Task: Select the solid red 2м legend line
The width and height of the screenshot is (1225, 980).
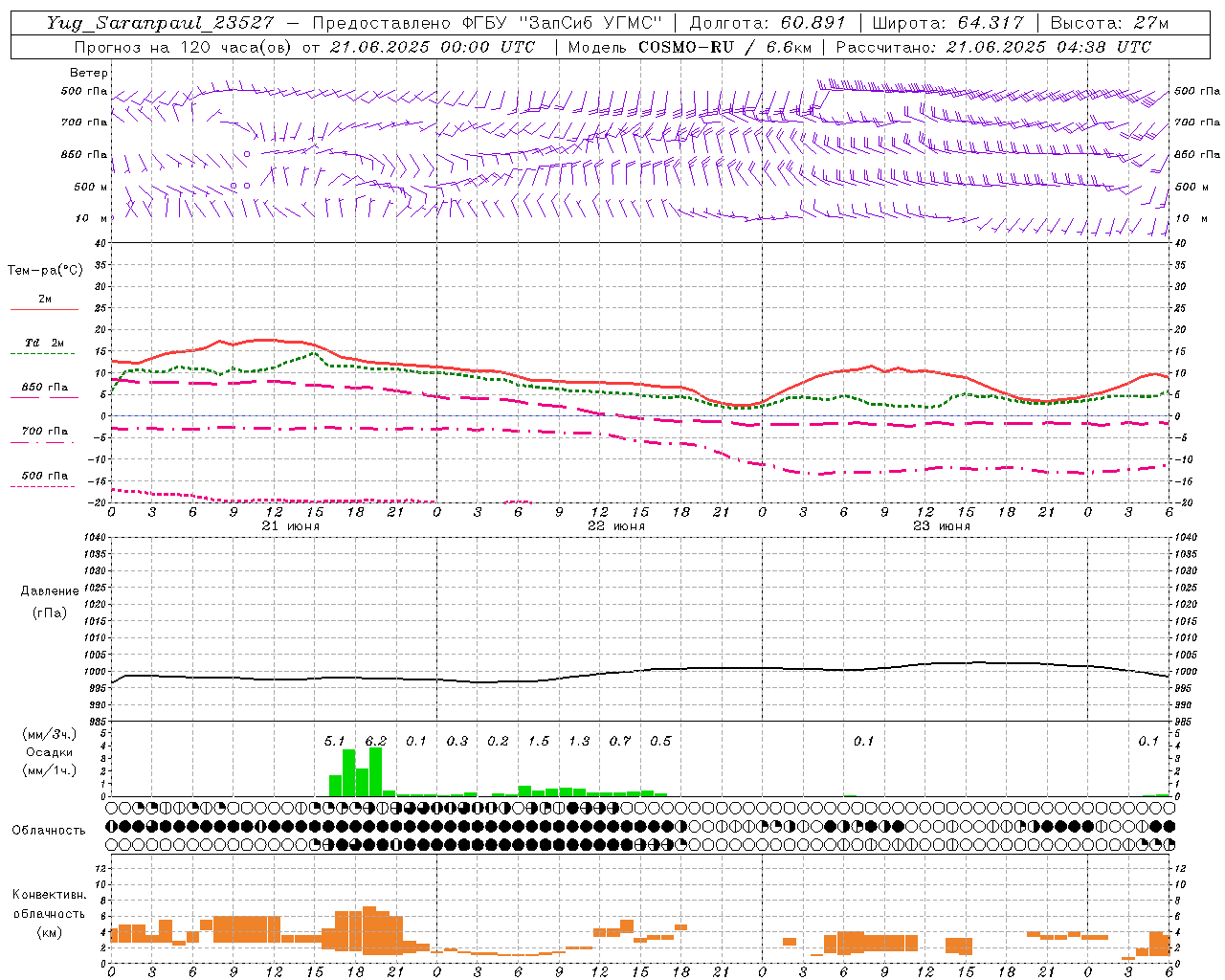Action: [x=44, y=309]
